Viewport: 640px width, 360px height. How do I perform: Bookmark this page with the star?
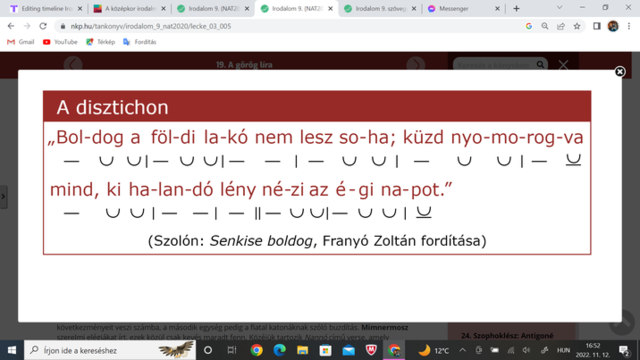[577, 26]
